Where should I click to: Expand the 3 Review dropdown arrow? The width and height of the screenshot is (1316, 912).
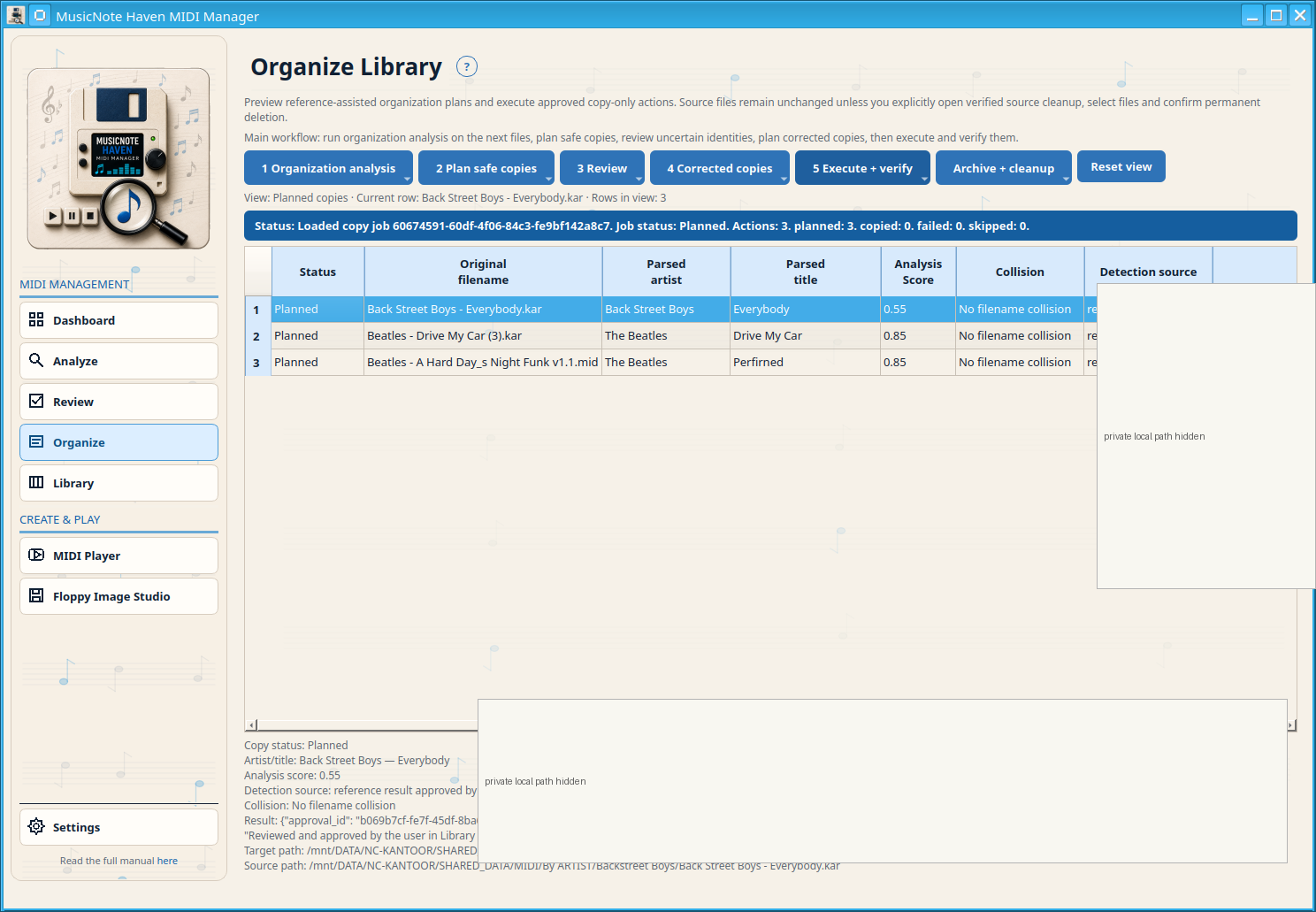point(639,179)
